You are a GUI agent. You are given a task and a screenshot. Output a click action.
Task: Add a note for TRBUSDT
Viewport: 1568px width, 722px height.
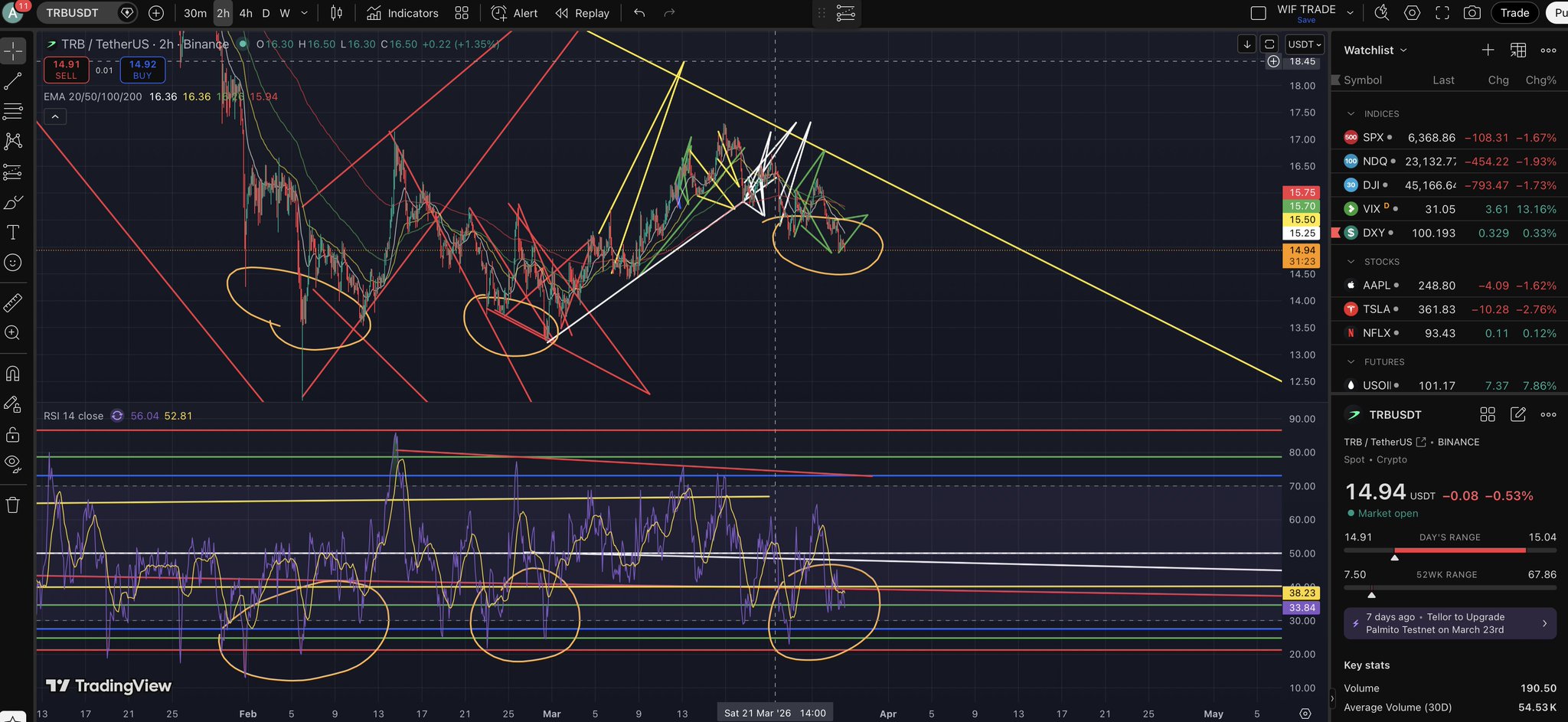click(x=1518, y=414)
